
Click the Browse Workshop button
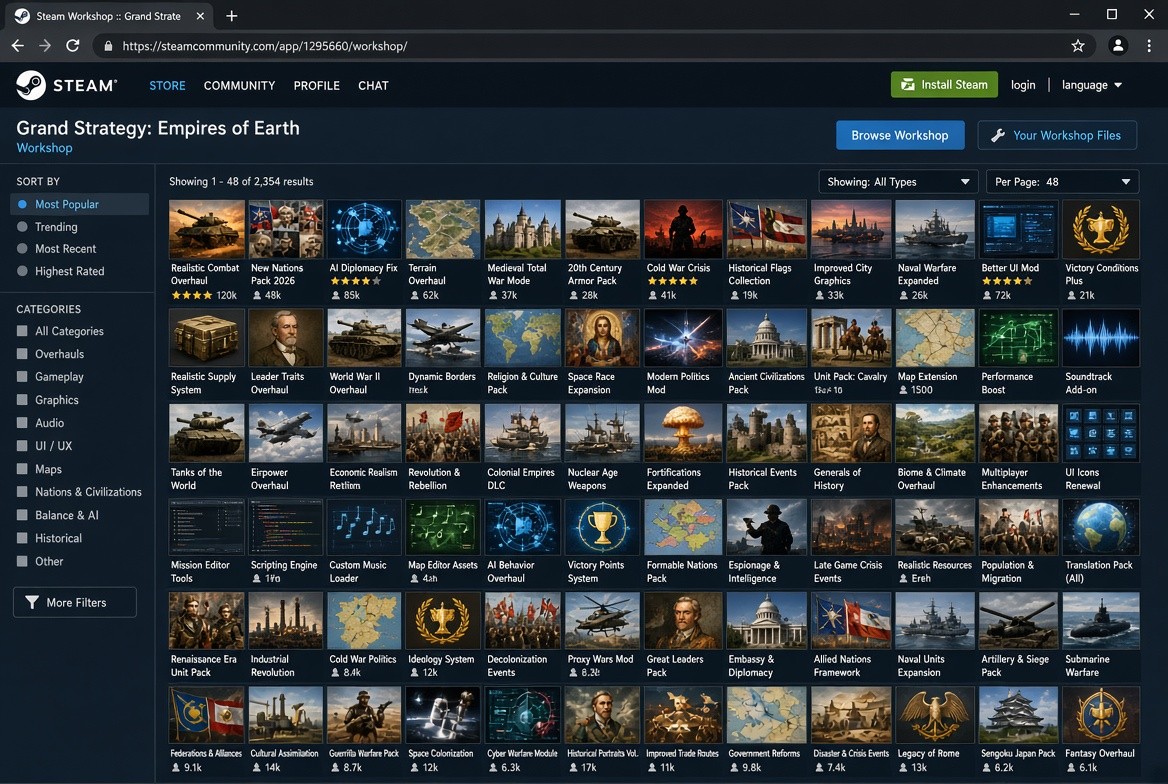tap(900, 136)
